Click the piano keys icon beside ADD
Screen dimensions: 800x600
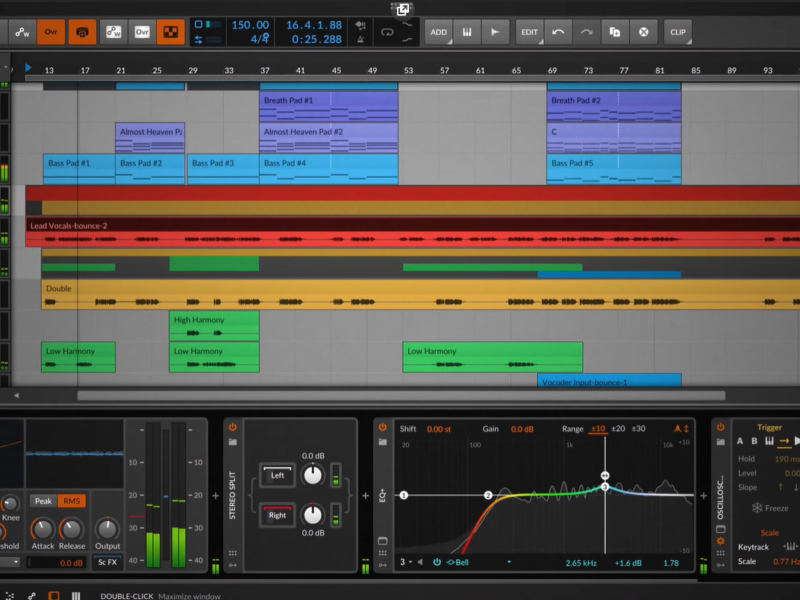click(466, 32)
